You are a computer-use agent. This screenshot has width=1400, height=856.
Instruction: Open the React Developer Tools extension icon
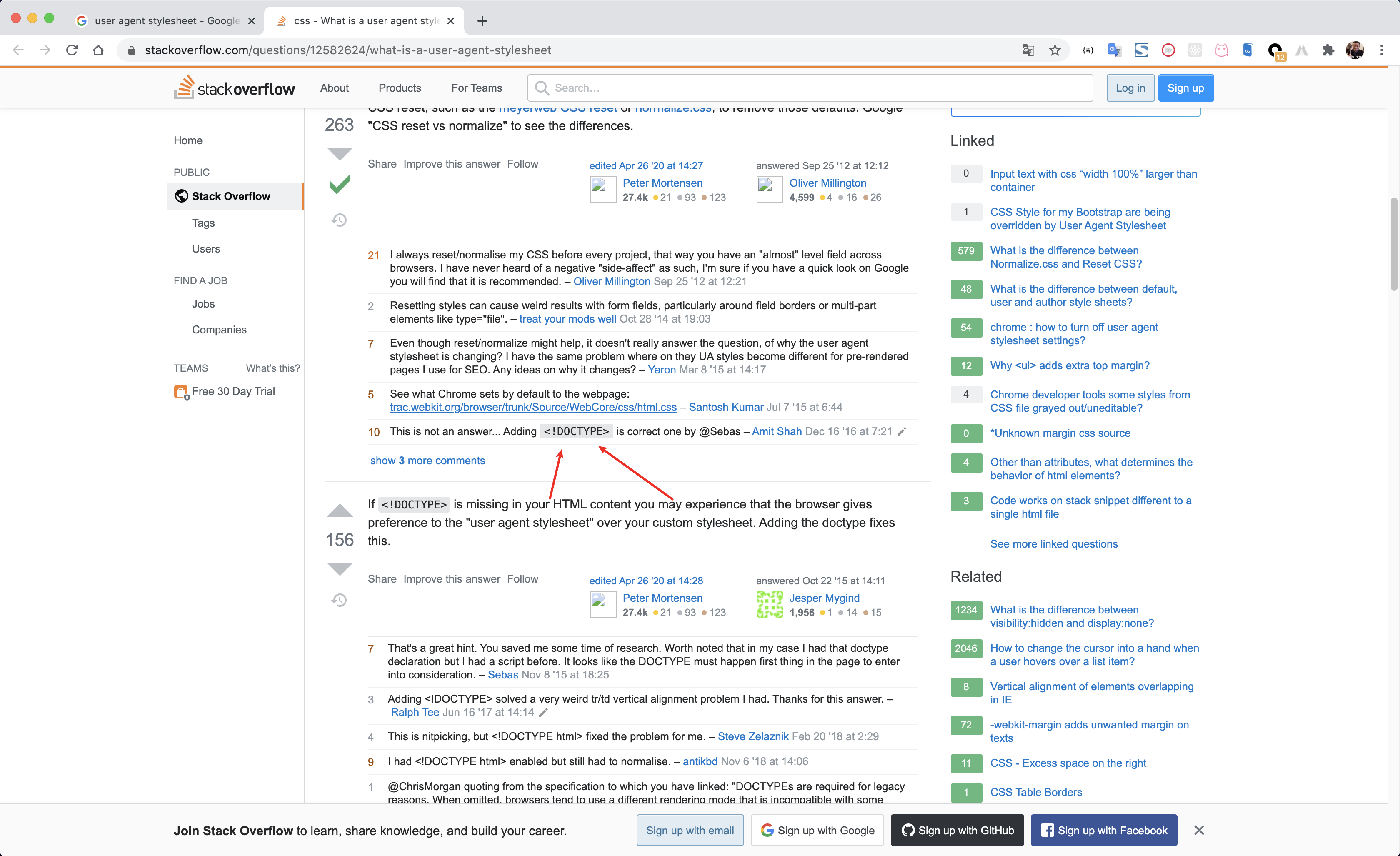coord(1195,50)
